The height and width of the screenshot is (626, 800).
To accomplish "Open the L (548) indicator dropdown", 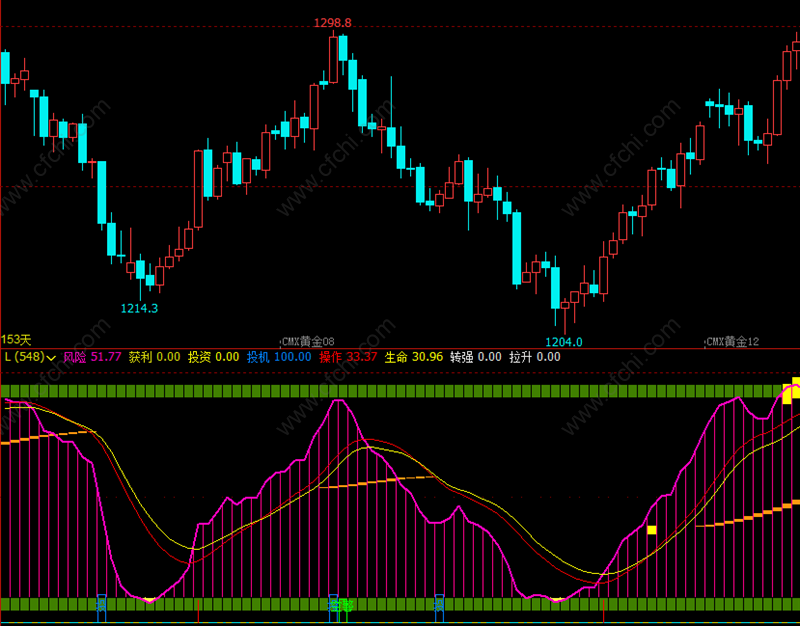I will [x=30, y=357].
